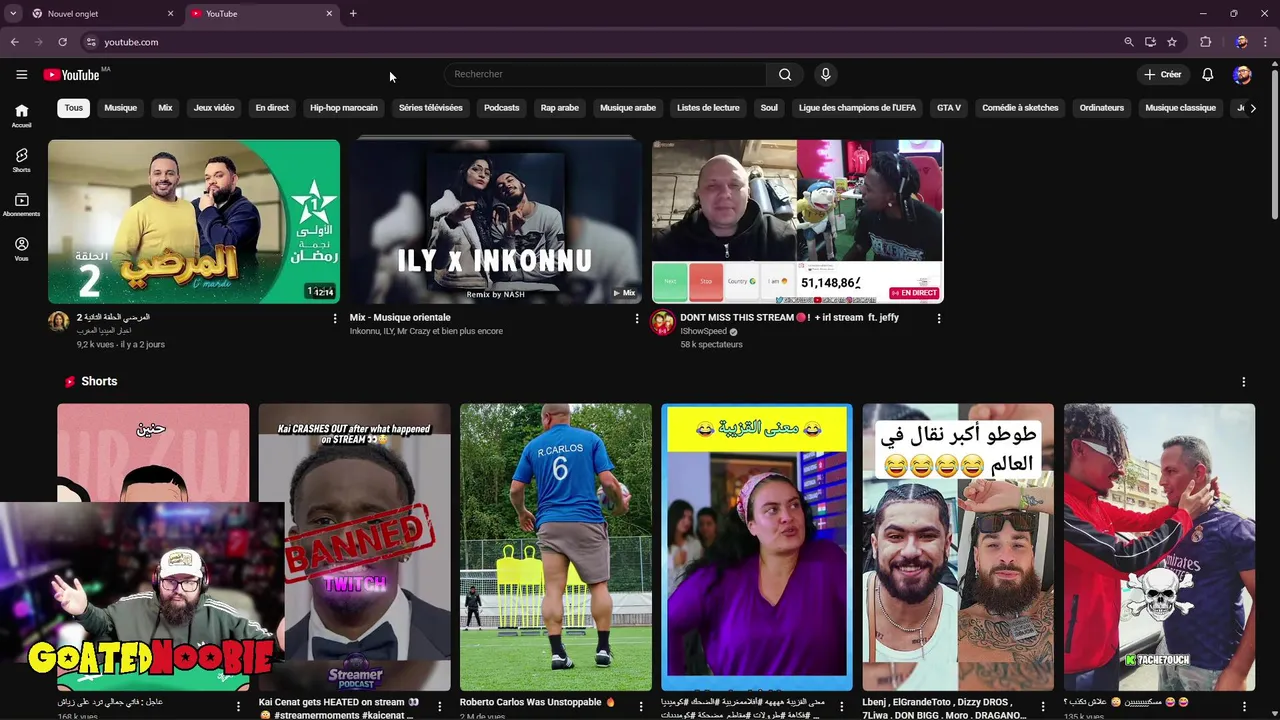Select the Séries télévisées chip

(x=431, y=108)
